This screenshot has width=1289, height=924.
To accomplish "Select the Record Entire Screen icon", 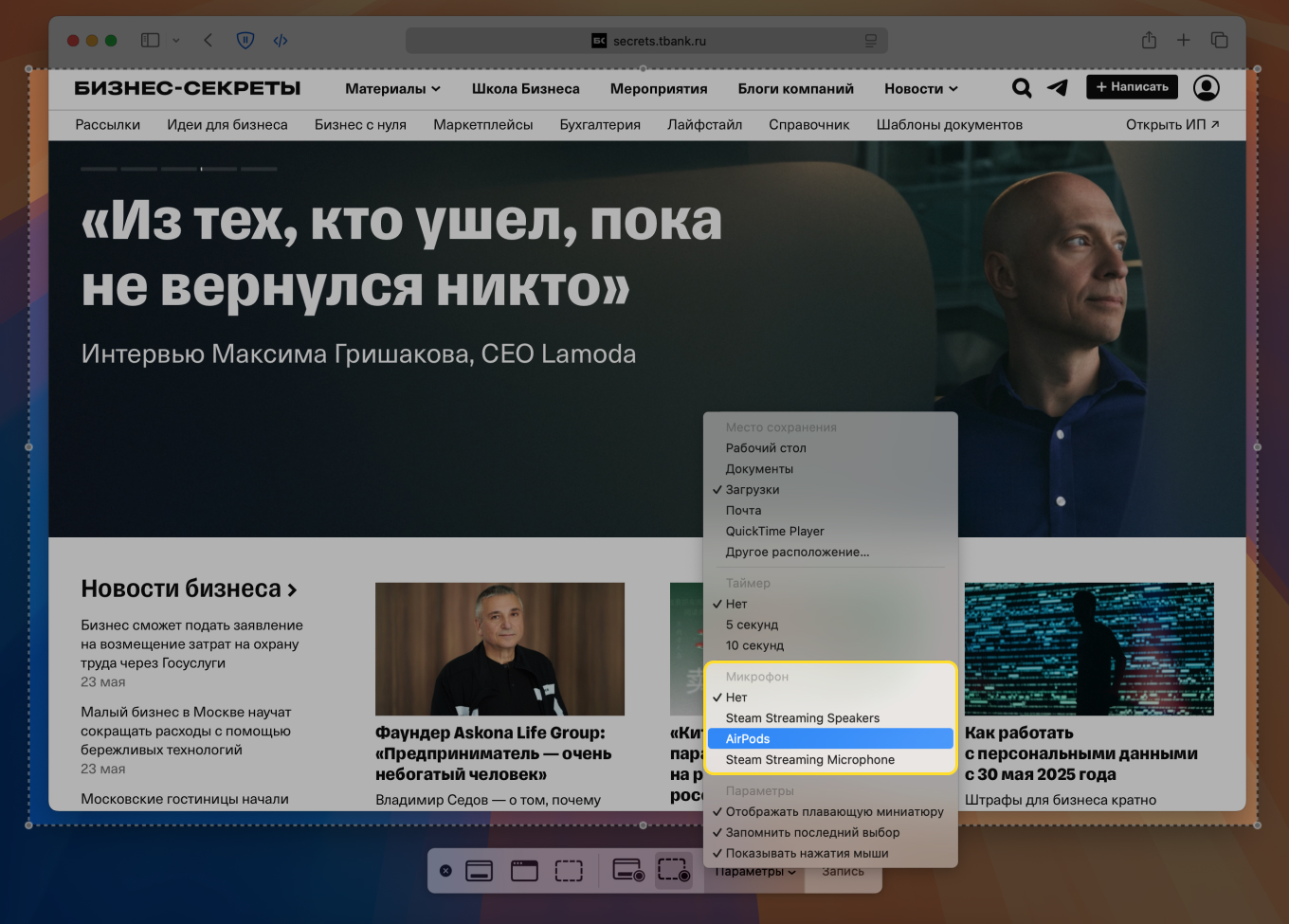I will pos(627,870).
